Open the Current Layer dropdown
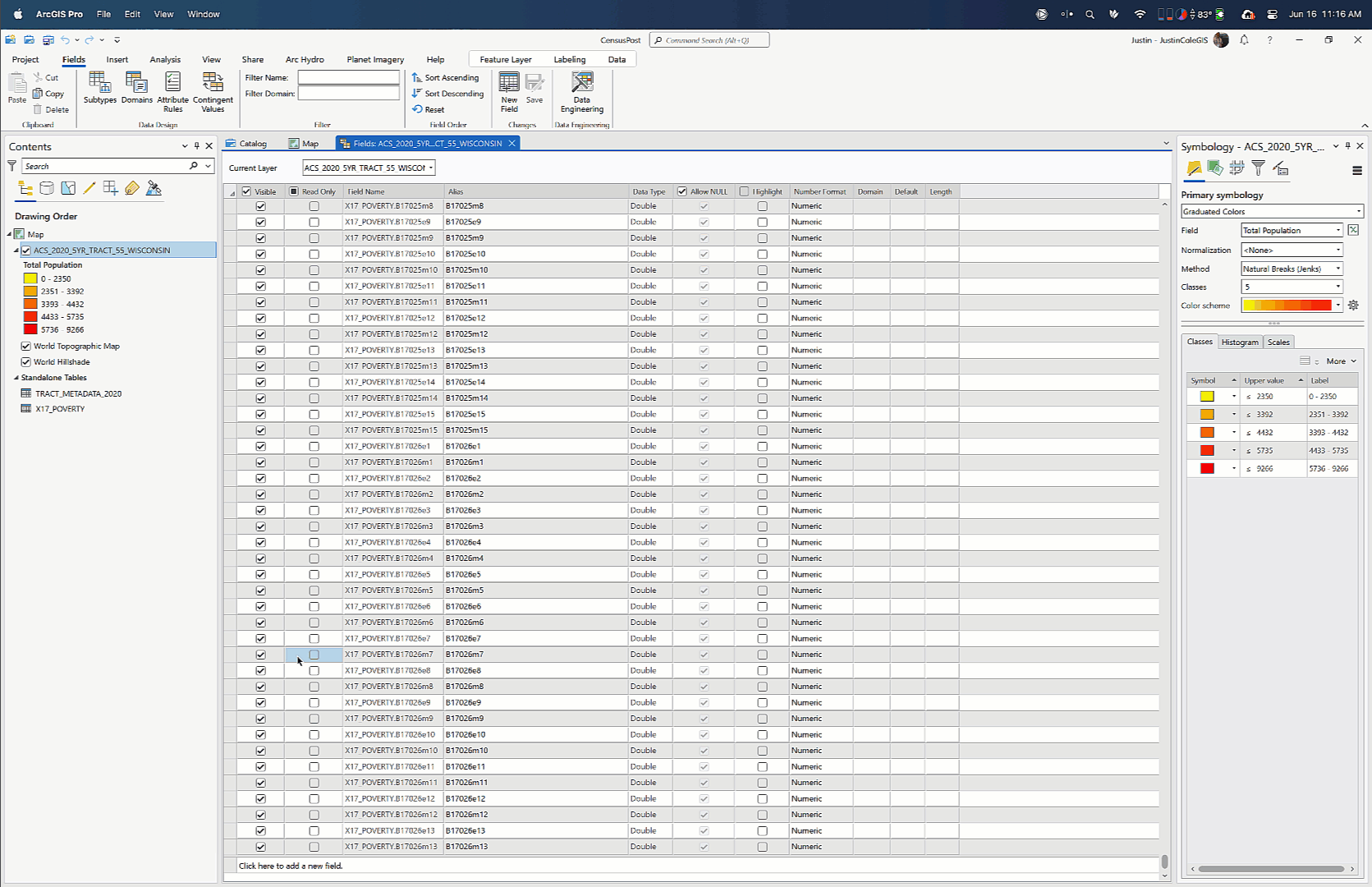Viewport: 1372px width, 887px height. [x=368, y=168]
